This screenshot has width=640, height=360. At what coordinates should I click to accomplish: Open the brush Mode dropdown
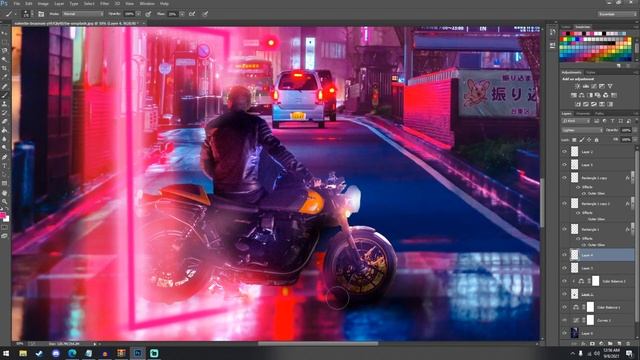coord(83,13)
